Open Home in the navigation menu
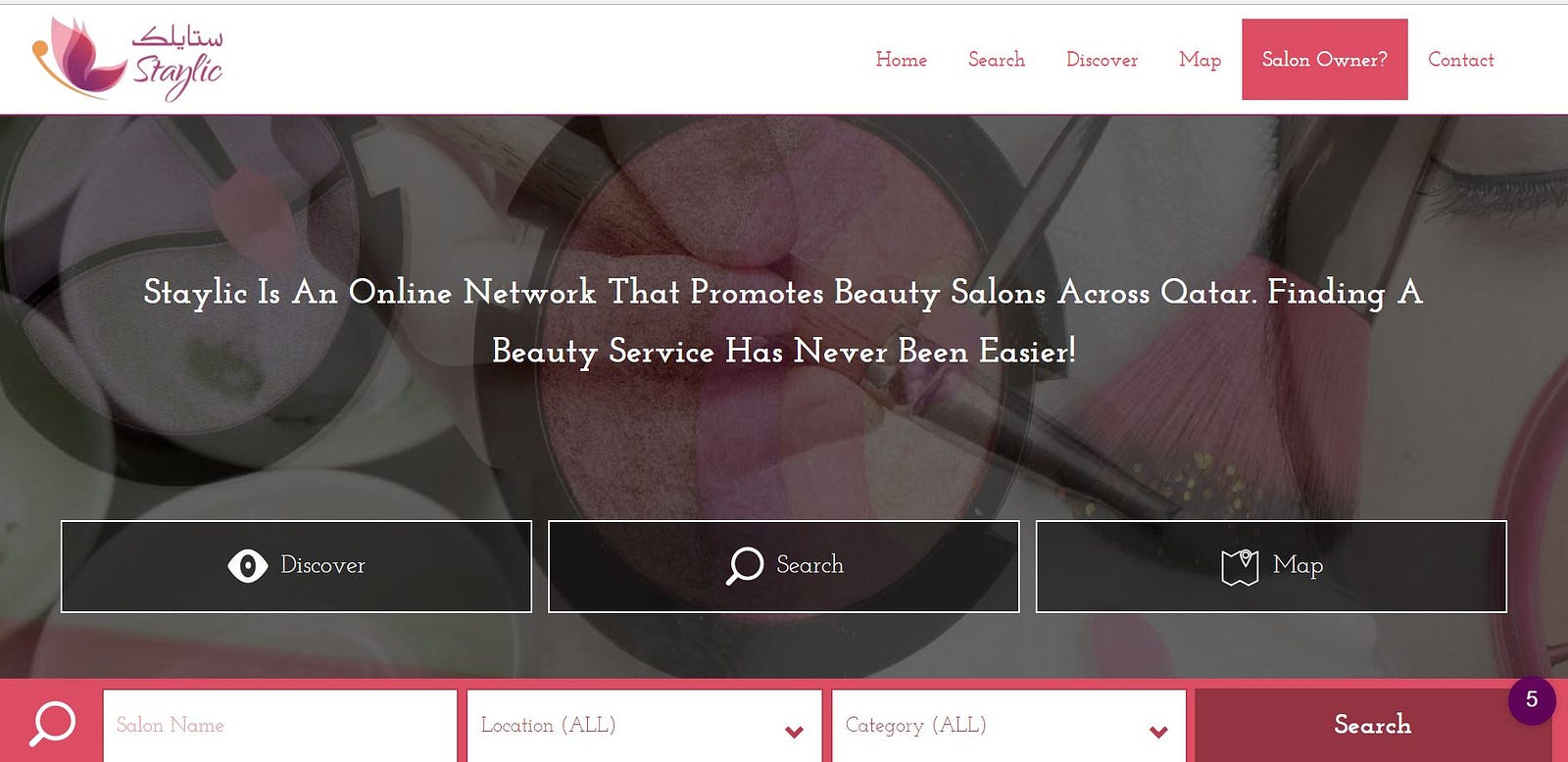 tap(902, 60)
